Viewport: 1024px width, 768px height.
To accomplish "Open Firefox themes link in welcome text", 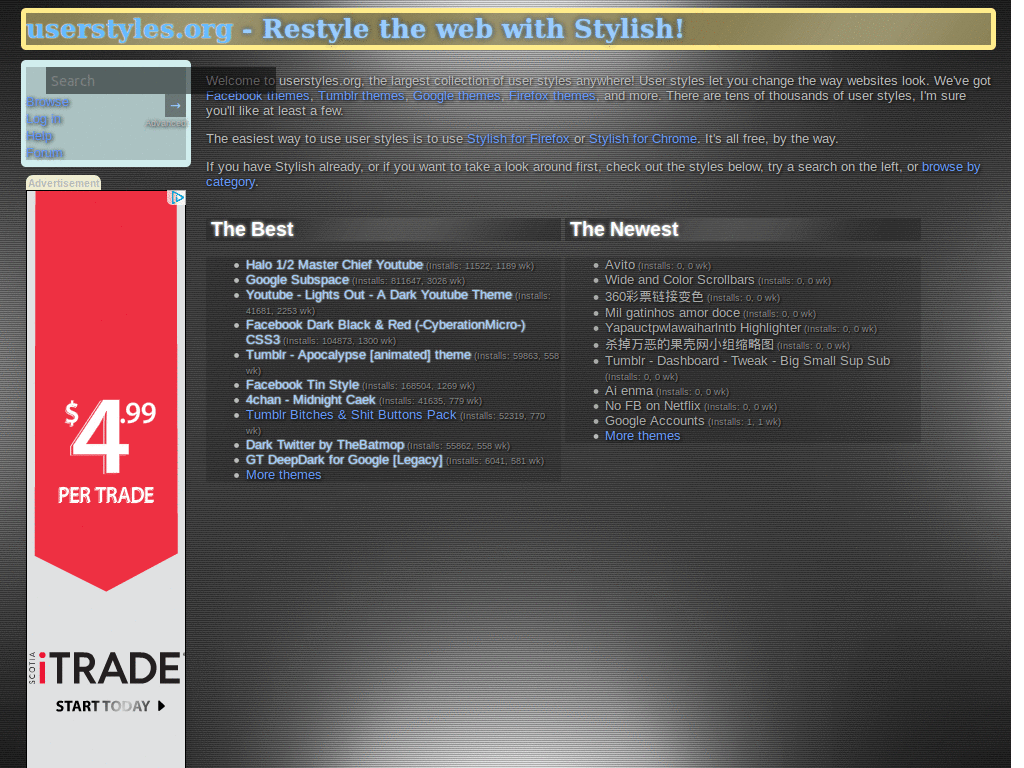I will pos(552,96).
